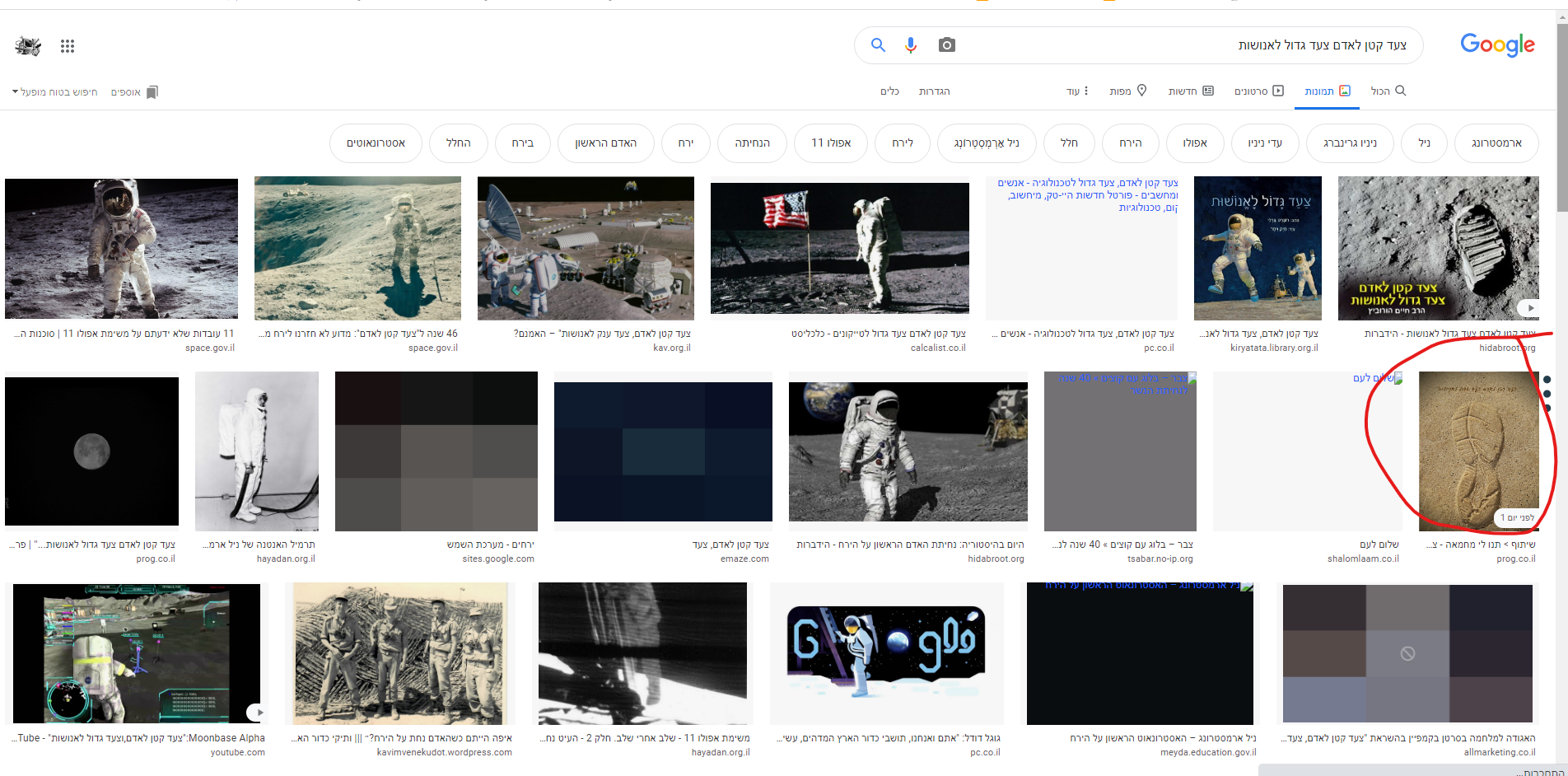Open saved collections via the bookmark icon

[x=152, y=92]
